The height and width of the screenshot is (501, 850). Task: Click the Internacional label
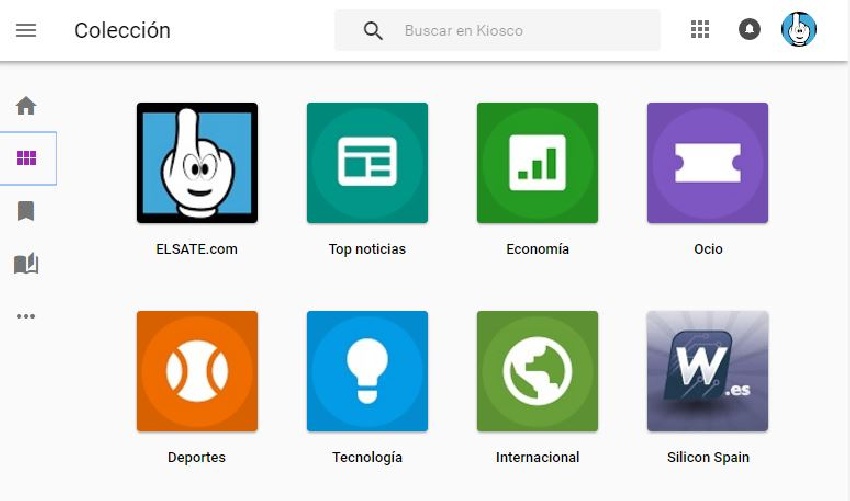[x=537, y=458]
